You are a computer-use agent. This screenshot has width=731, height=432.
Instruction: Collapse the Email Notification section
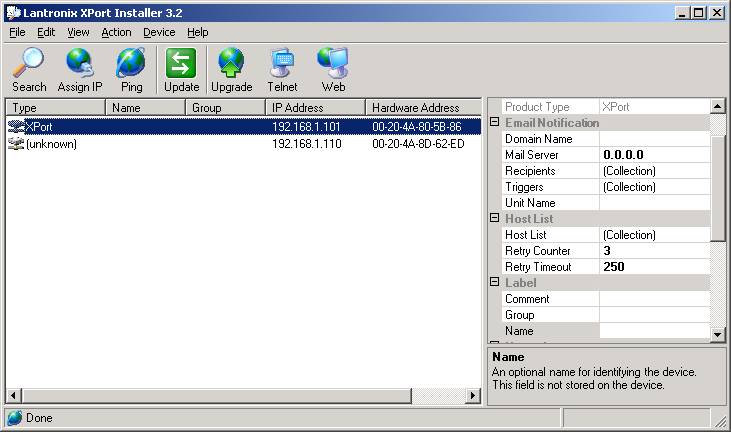tap(495, 122)
